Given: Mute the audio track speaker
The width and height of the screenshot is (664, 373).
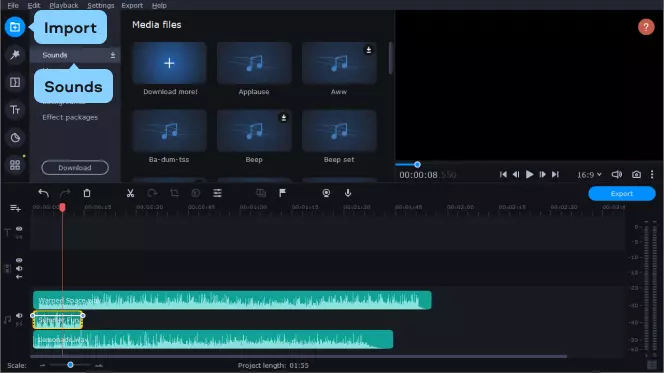Looking at the screenshot, I should tap(19, 315).
